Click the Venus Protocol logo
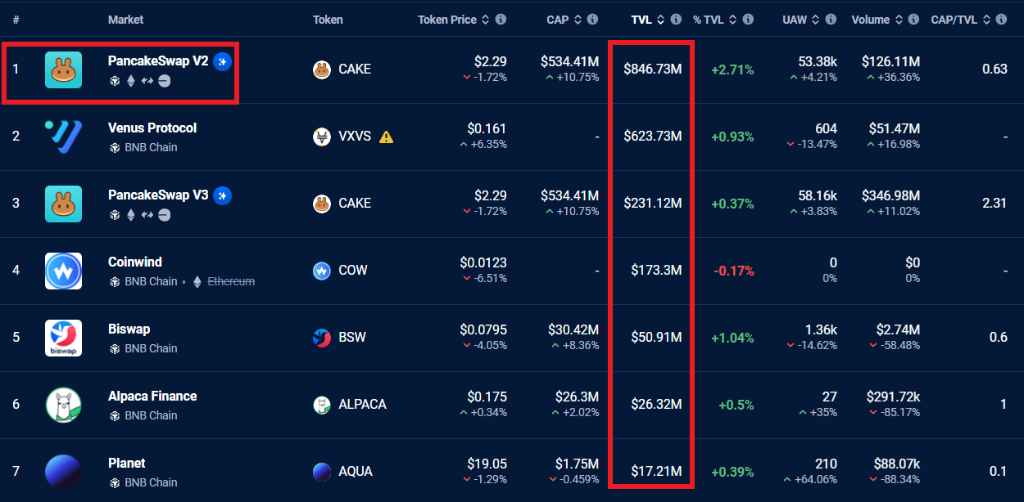Image resolution: width=1024 pixels, height=502 pixels. [63, 137]
